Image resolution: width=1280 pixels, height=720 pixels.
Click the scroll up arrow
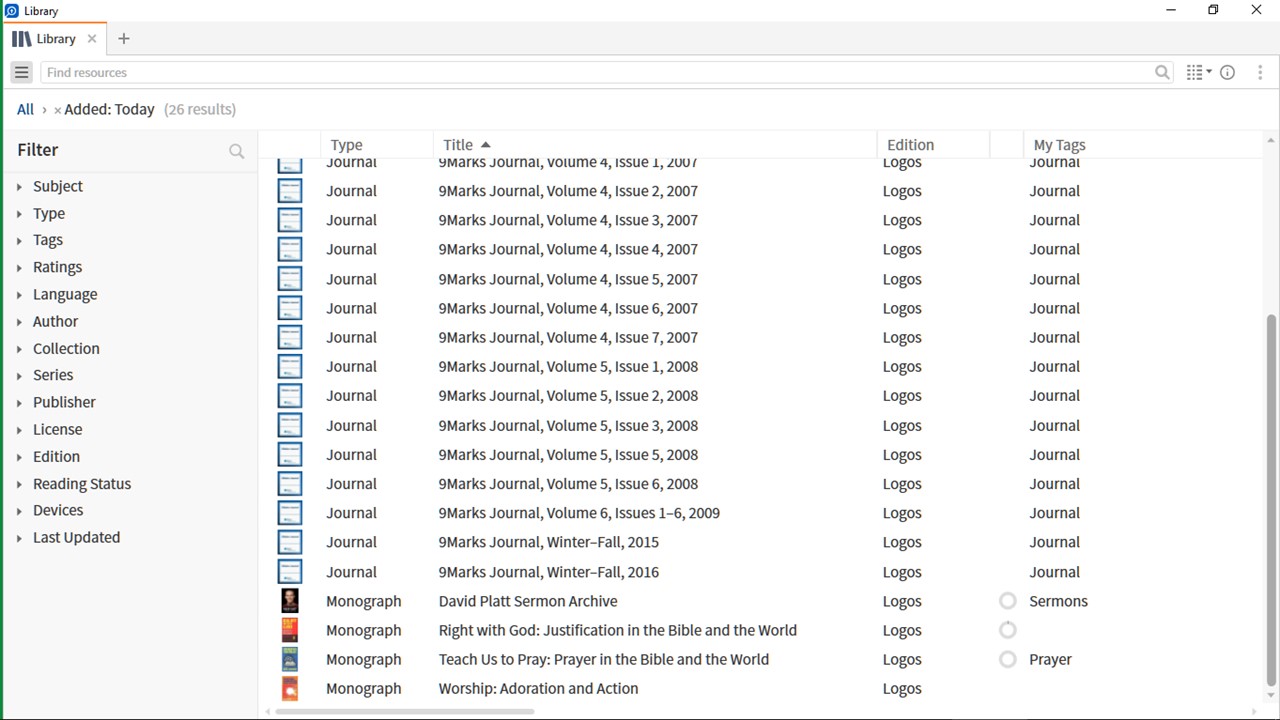[1271, 141]
